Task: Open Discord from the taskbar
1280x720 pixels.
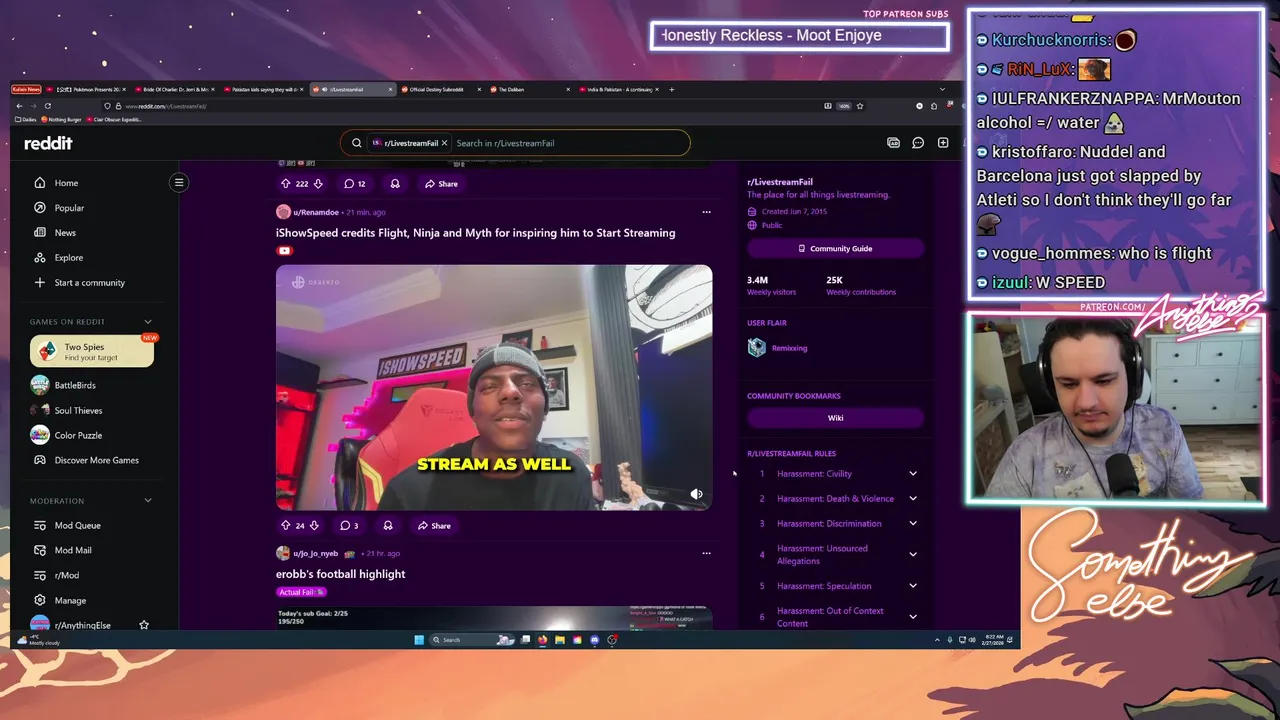Action: click(x=595, y=640)
